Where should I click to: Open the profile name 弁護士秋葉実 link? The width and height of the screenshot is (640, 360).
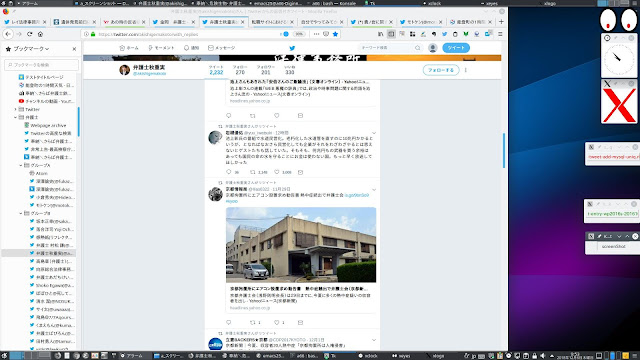(149, 67)
